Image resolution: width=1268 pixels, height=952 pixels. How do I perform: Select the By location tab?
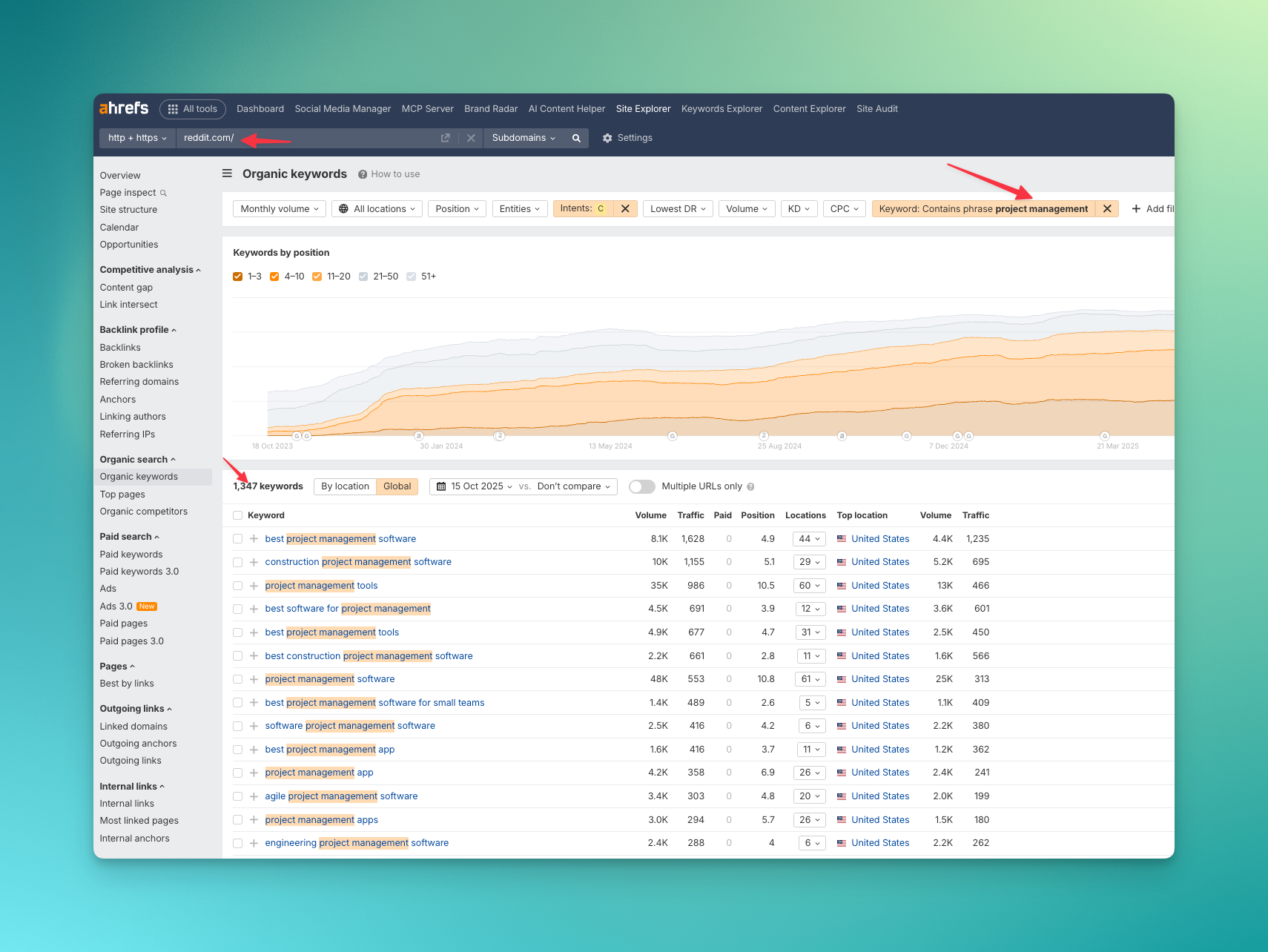(345, 486)
